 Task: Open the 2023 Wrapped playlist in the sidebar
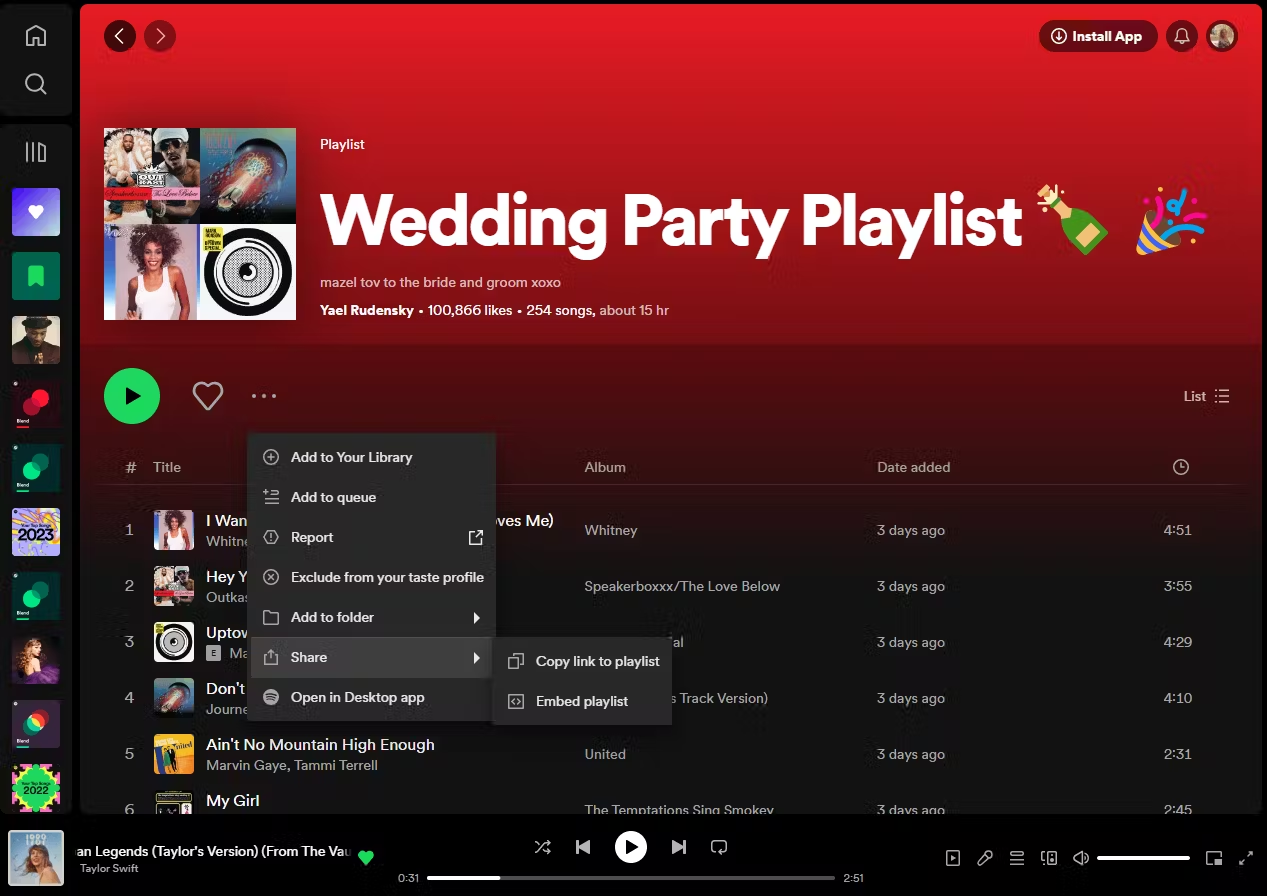36,532
